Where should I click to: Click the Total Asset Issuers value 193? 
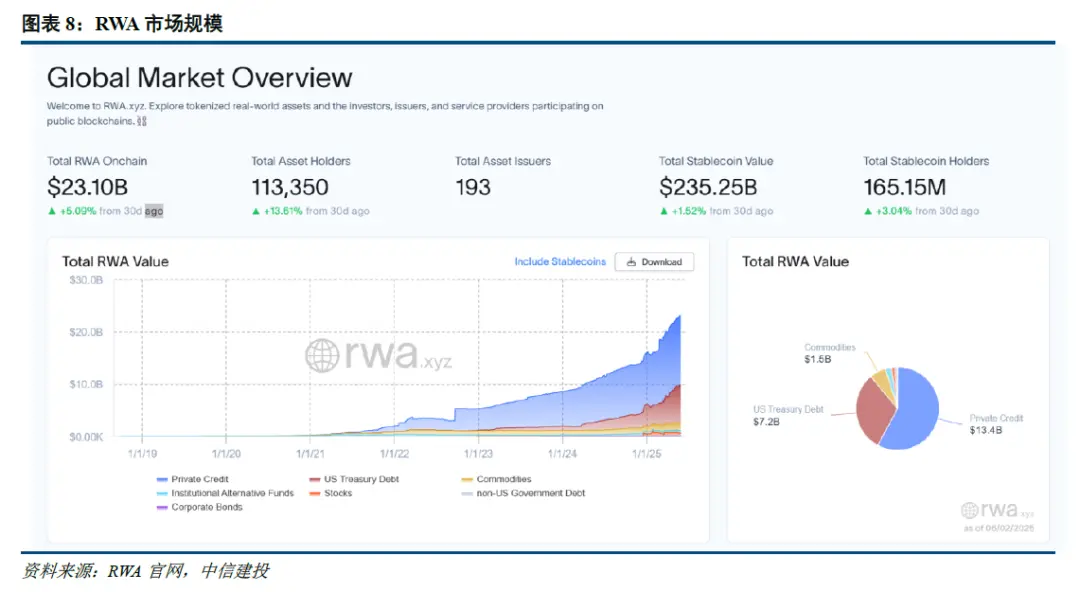coord(473,187)
